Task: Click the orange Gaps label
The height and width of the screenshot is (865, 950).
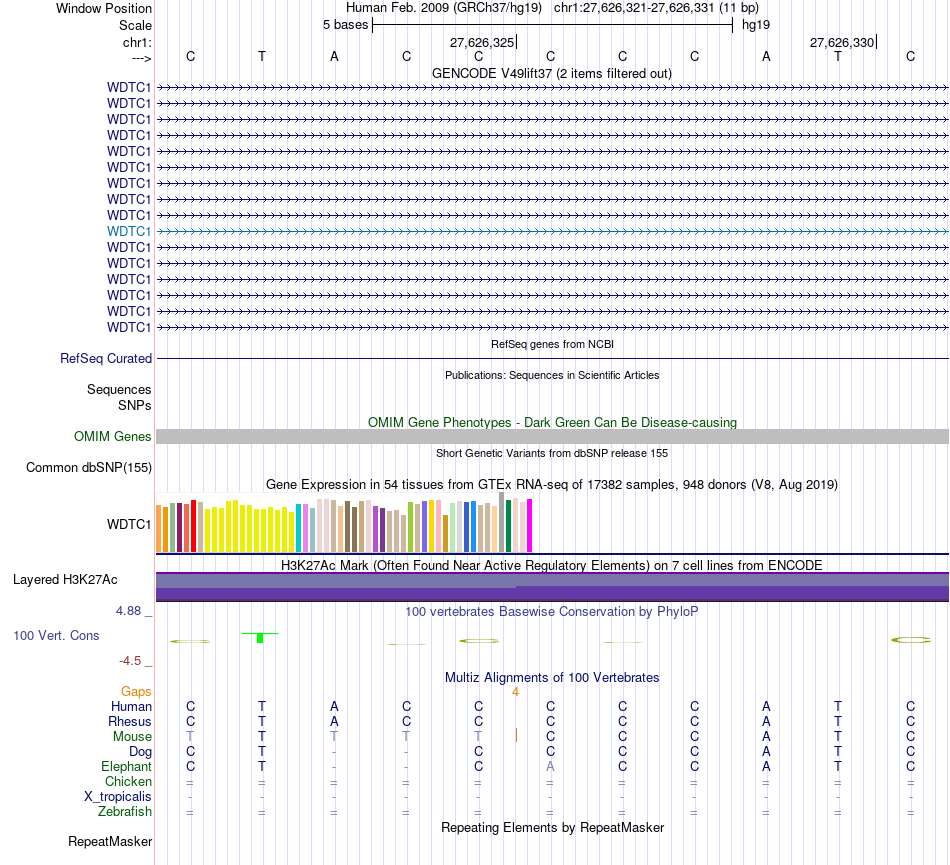Action: [x=136, y=691]
